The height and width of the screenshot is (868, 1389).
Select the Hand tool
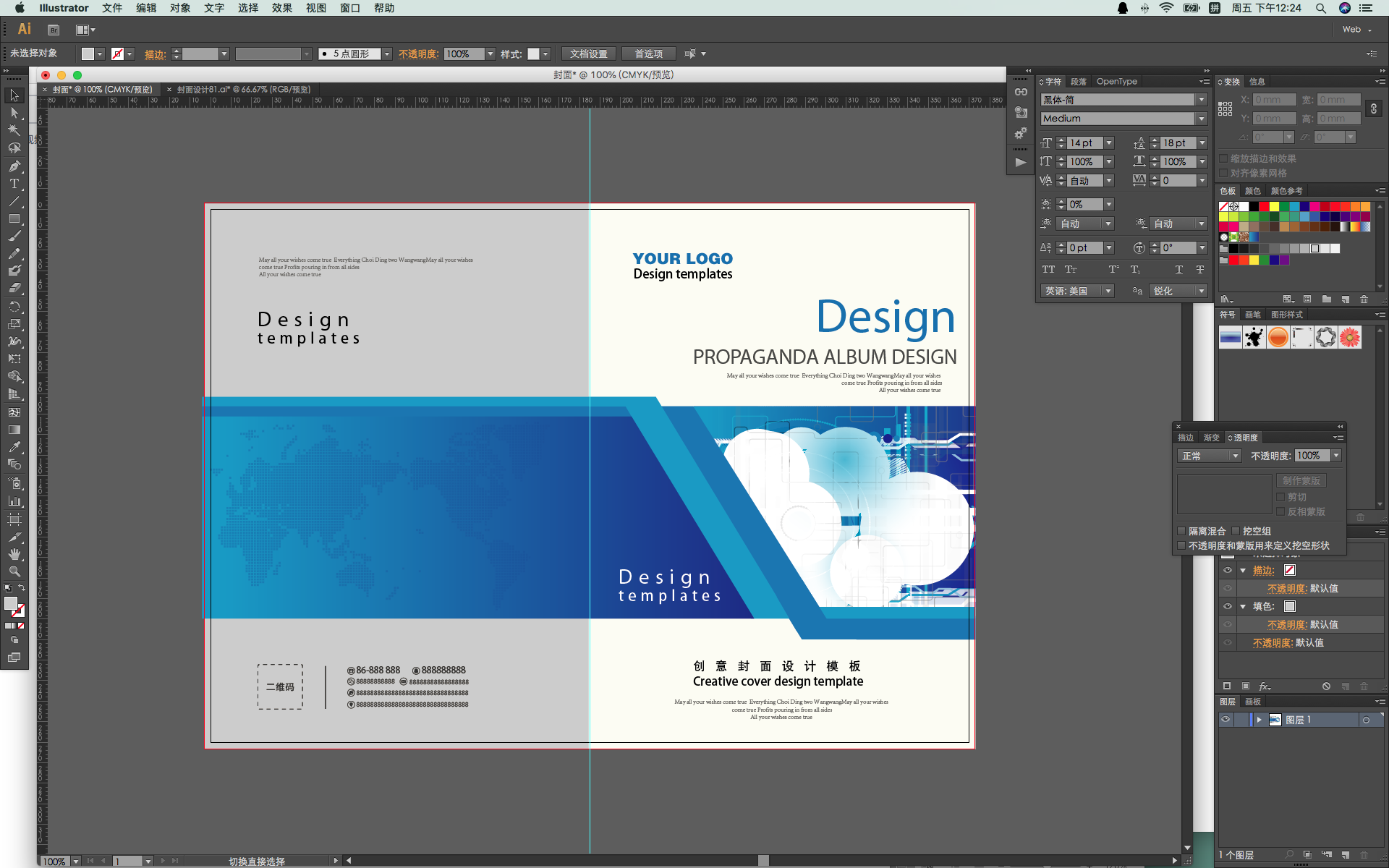[14, 554]
